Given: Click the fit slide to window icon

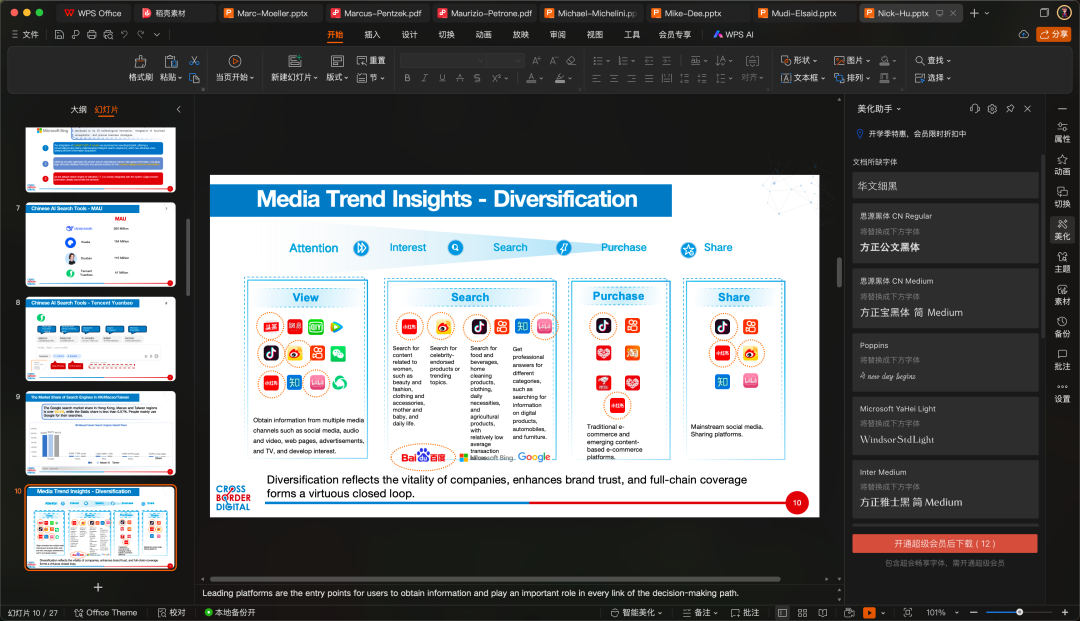Looking at the screenshot, I should click(x=907, y=612).
